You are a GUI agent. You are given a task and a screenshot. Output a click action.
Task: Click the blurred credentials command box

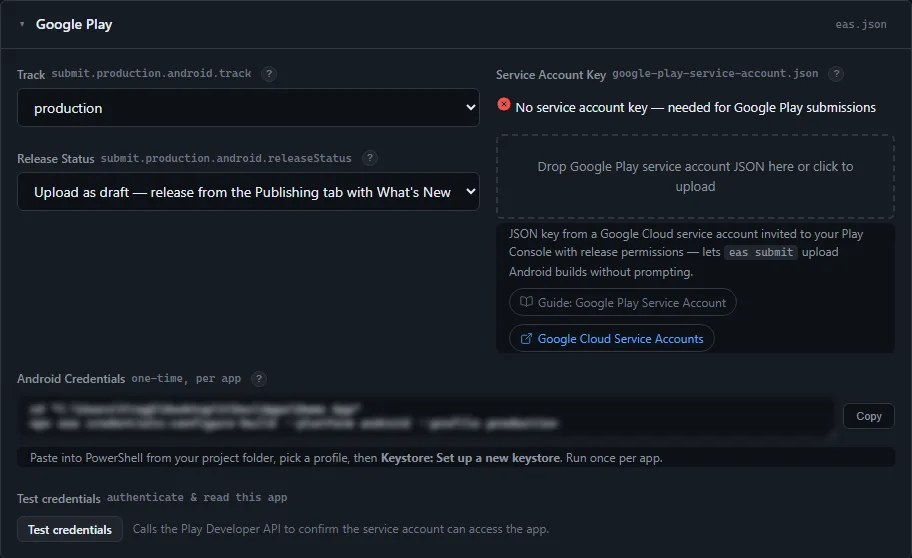point(428,417)
